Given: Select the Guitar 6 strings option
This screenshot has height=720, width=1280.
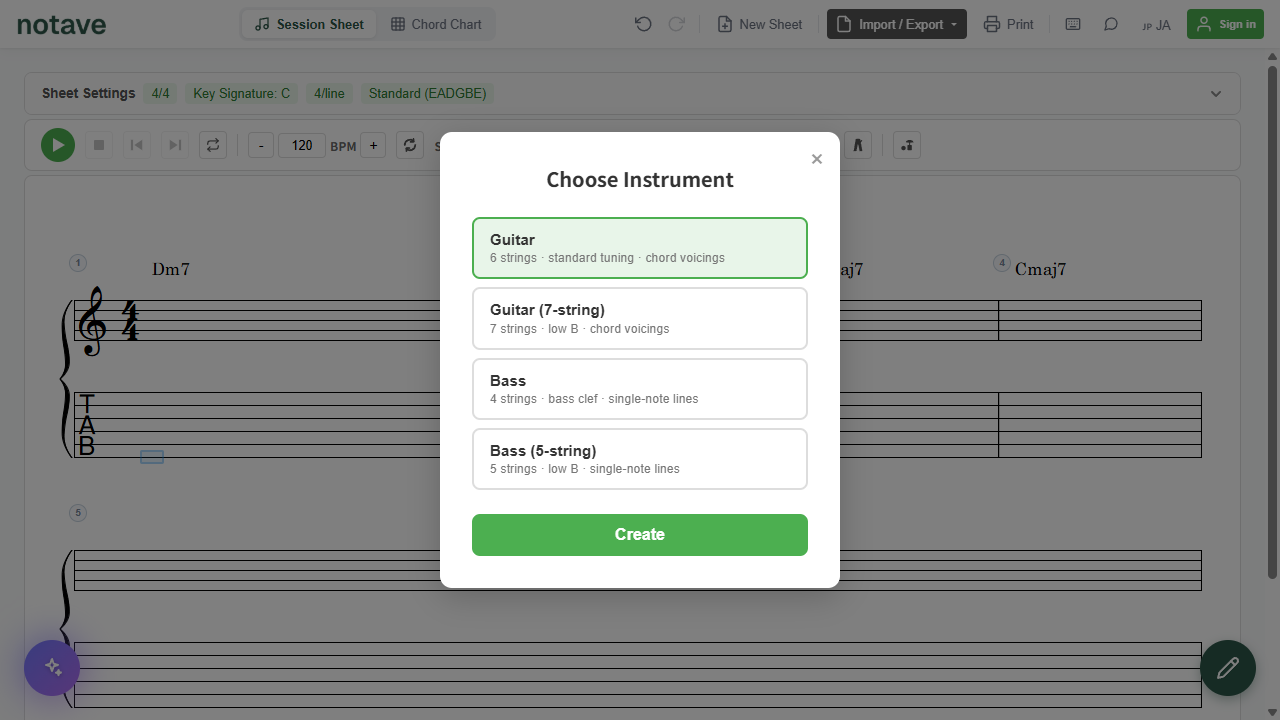Looking at the screenshot, I should tap(640, 248).
